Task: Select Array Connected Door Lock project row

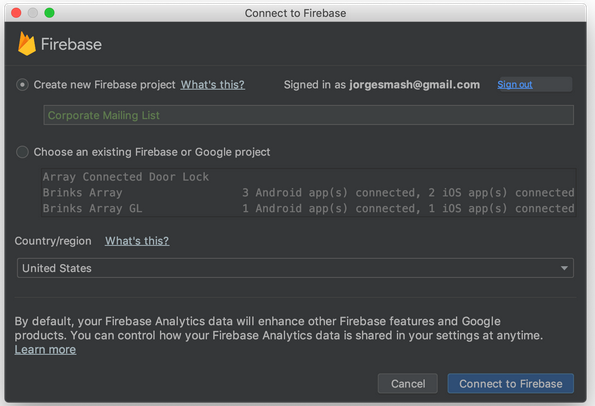Action: 309,177
